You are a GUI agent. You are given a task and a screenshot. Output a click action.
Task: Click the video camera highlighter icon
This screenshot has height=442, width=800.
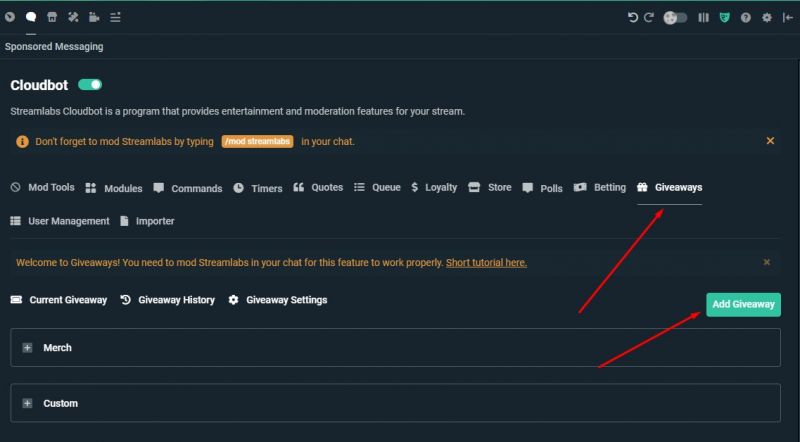(94, 17)
